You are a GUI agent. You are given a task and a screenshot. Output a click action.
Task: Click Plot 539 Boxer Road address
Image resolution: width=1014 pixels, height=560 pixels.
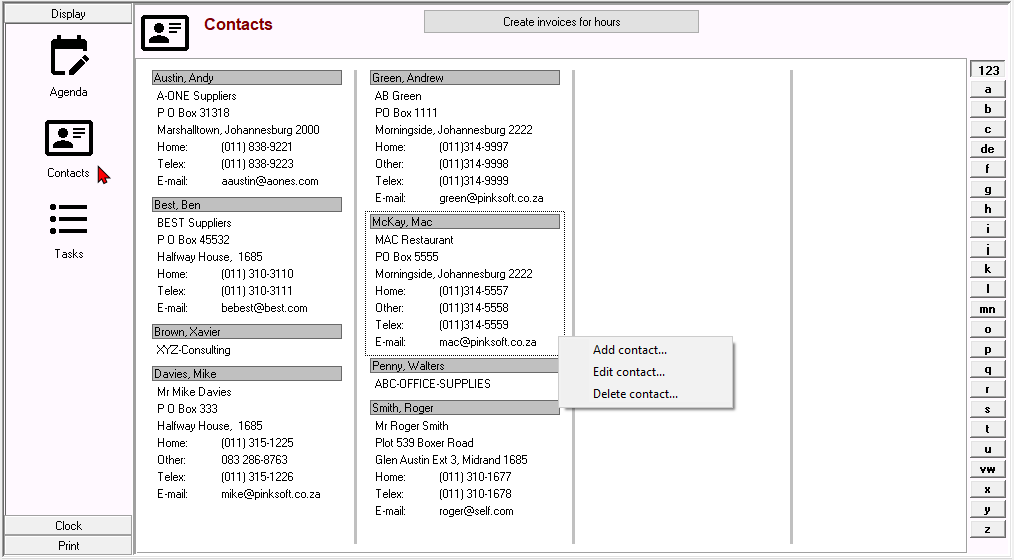[x=424, y=443]
